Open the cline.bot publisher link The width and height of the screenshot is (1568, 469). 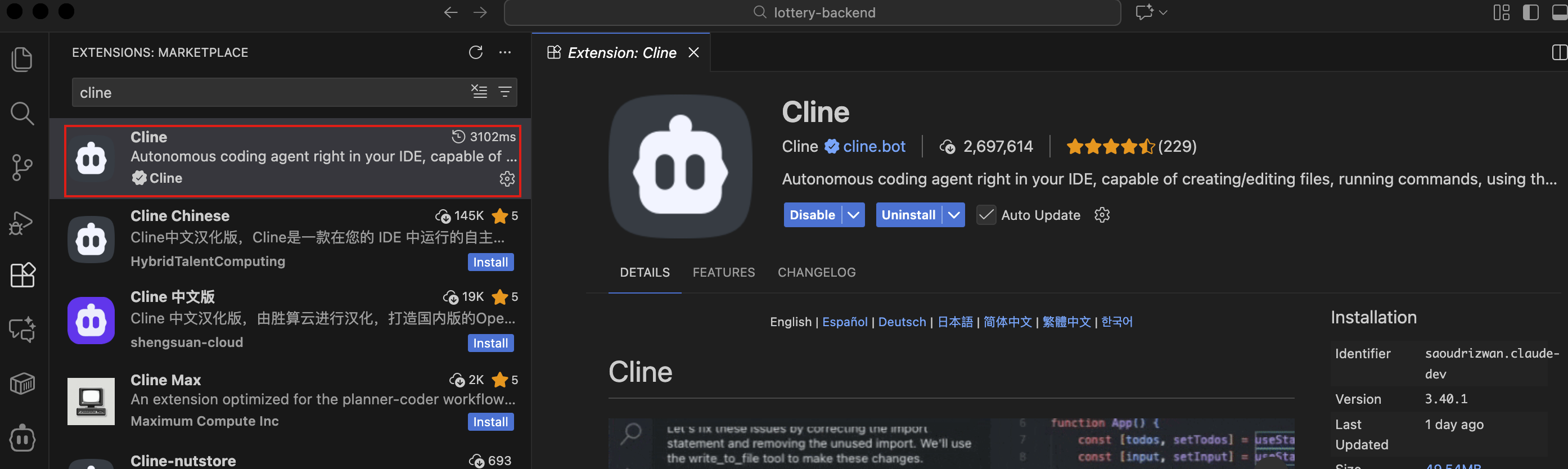pyautogui.click(x=874, y=147)
